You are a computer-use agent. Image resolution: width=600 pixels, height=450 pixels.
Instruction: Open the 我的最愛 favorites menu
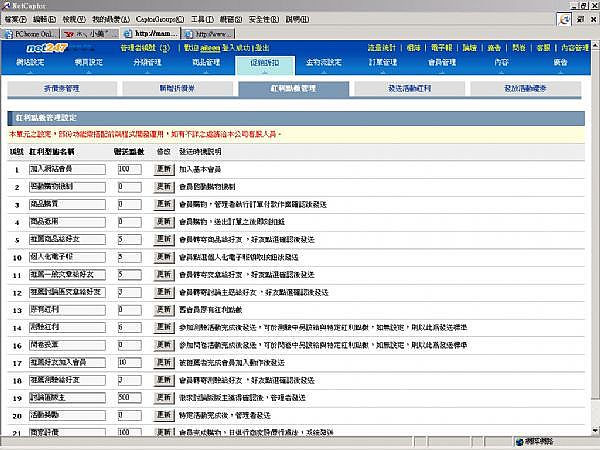(110, 18)
